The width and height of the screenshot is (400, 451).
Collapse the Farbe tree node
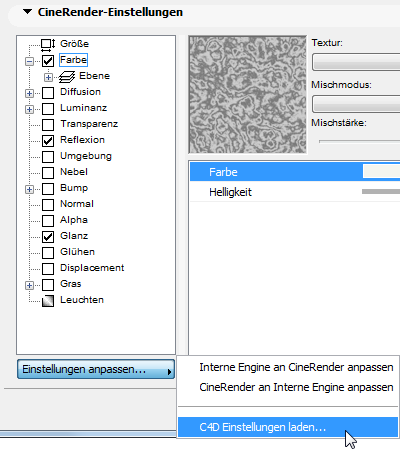pos(29,61)
